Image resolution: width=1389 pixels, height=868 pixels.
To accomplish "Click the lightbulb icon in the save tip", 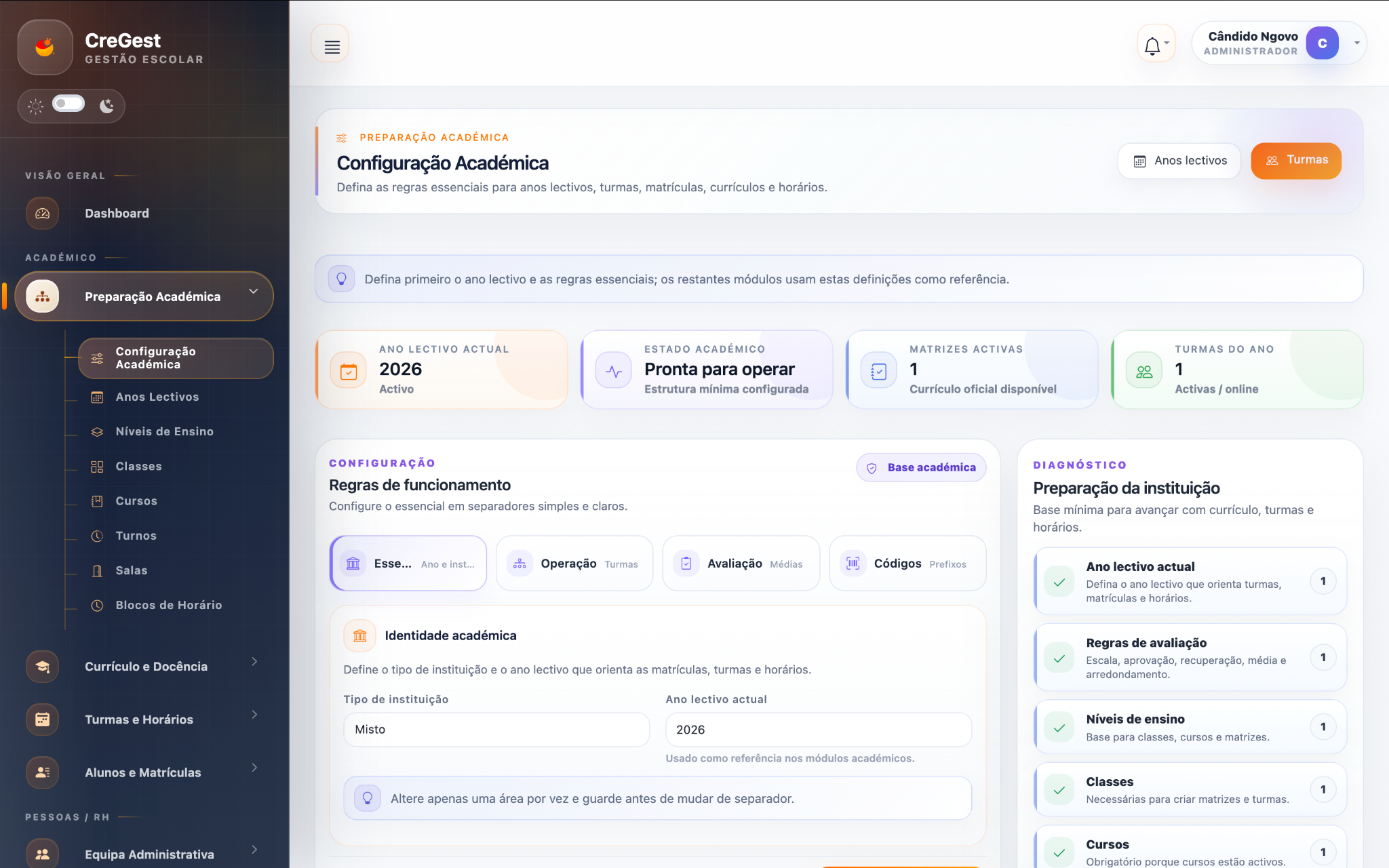I will click(x=368, y=798).
